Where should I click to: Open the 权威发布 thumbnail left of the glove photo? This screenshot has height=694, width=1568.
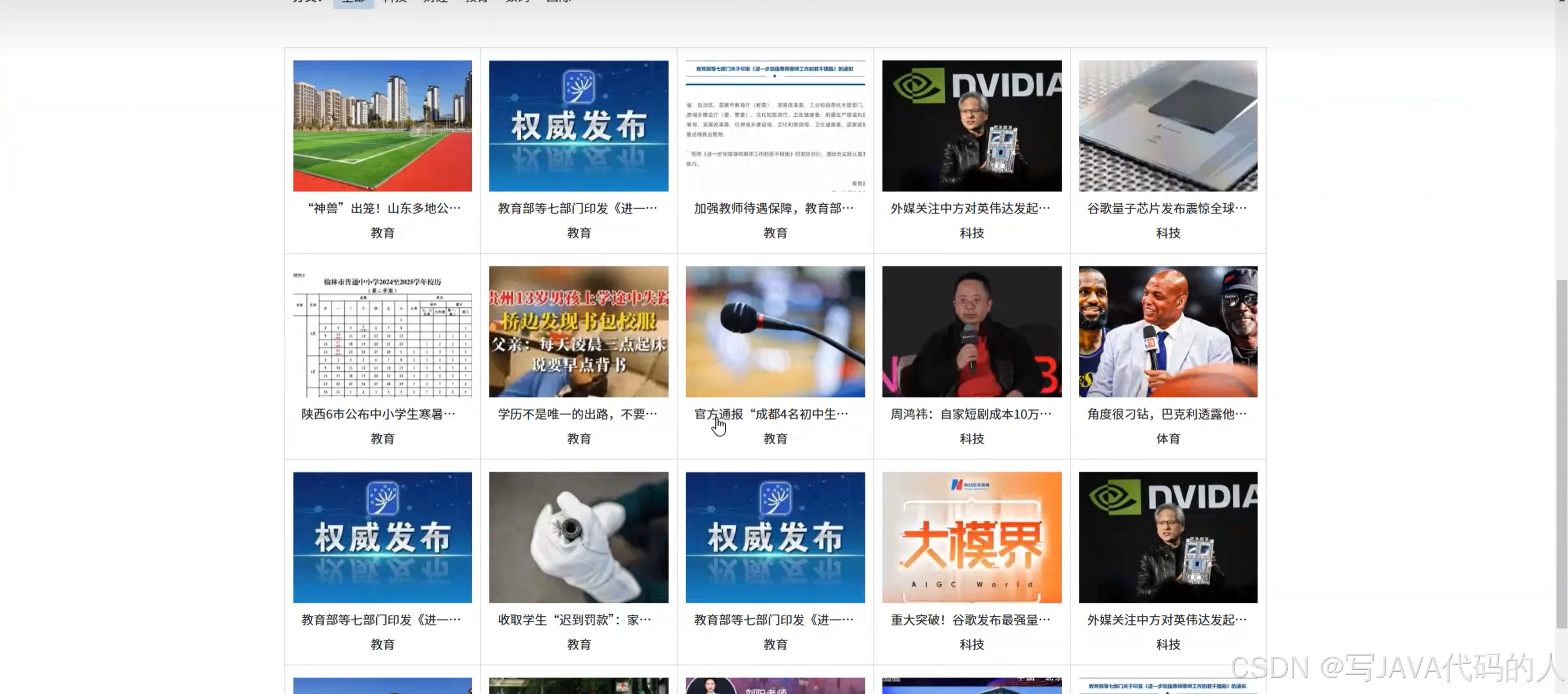[x=382, y=538]
